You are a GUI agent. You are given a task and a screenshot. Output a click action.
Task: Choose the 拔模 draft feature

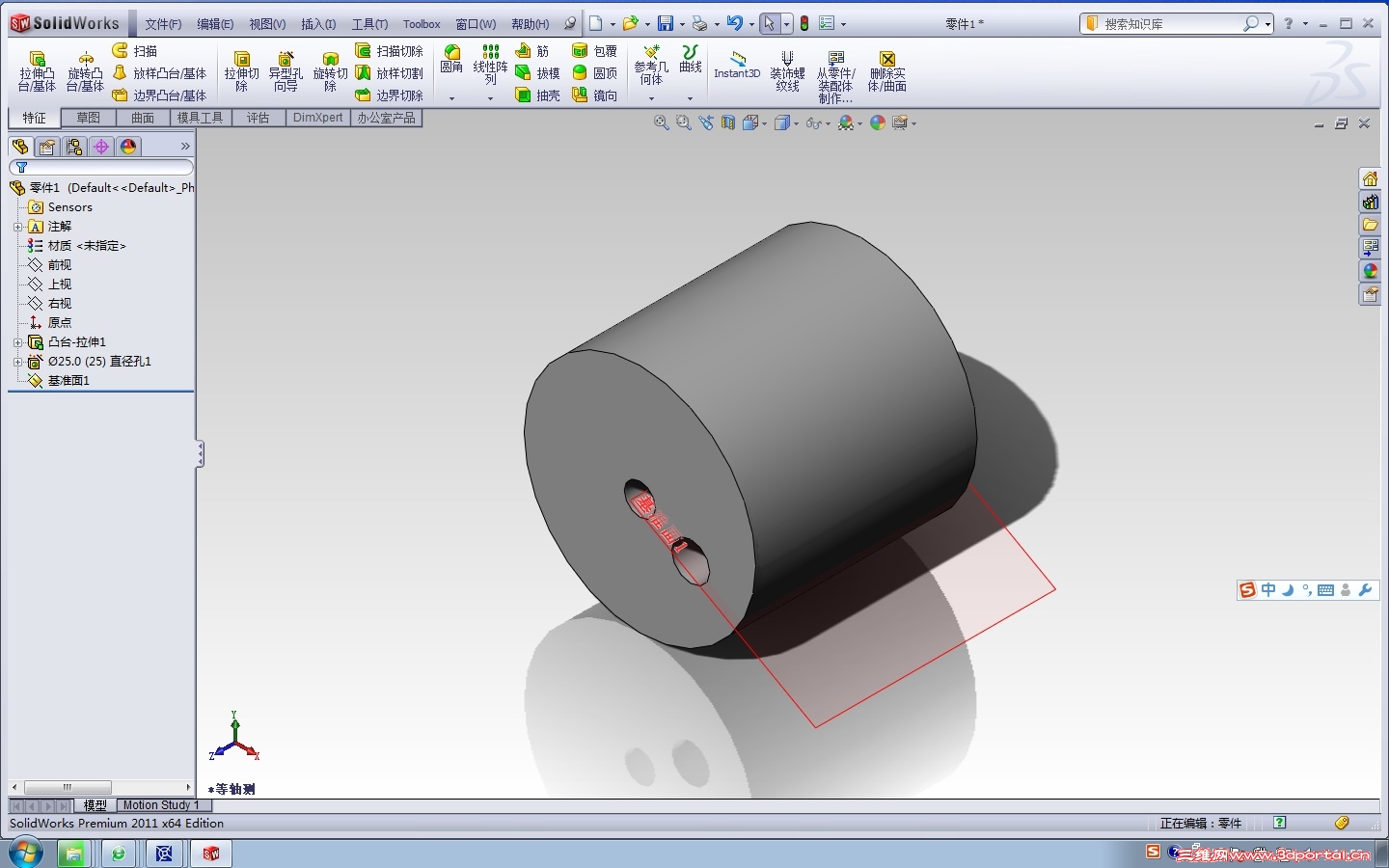click(x=537, y=73)
